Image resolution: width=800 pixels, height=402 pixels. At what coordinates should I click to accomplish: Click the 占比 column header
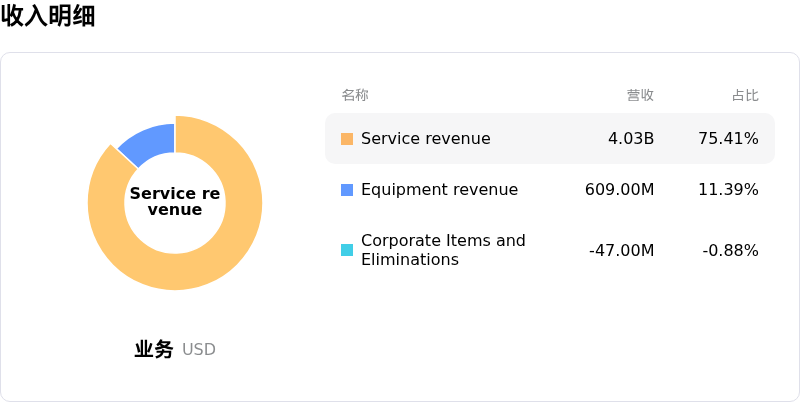point(745,95)
